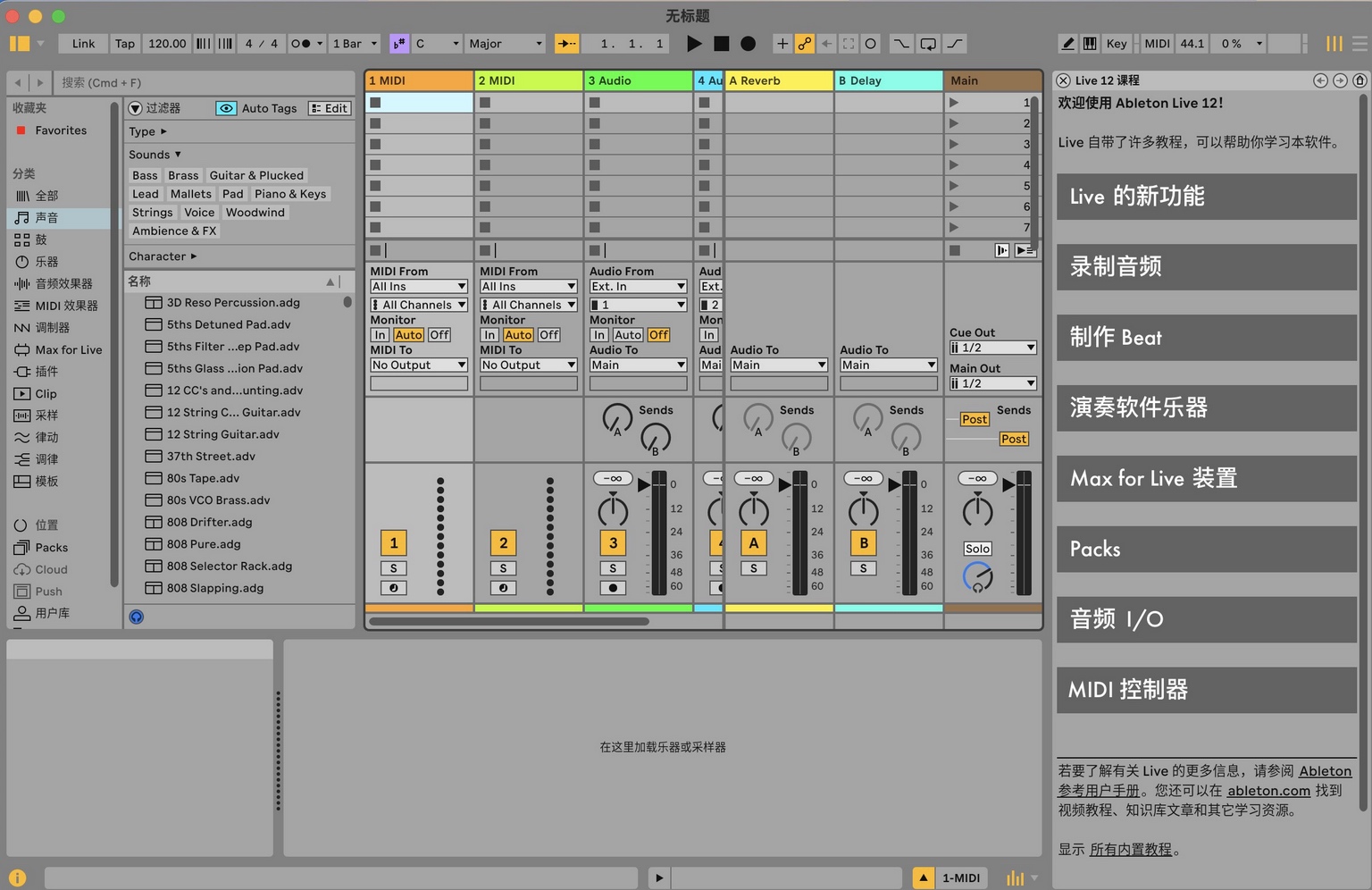Click the Stop button in transport
This screenshot has width=1372, height=890.
(722, 43)
